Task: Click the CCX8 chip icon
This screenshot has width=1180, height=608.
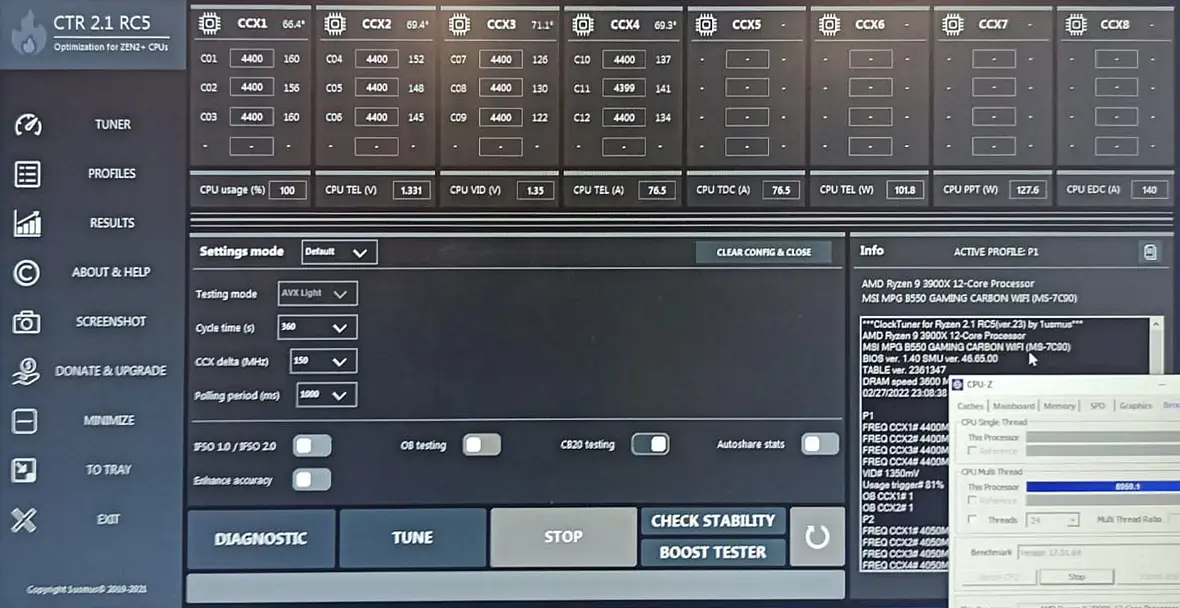Action: point(1075,24)
